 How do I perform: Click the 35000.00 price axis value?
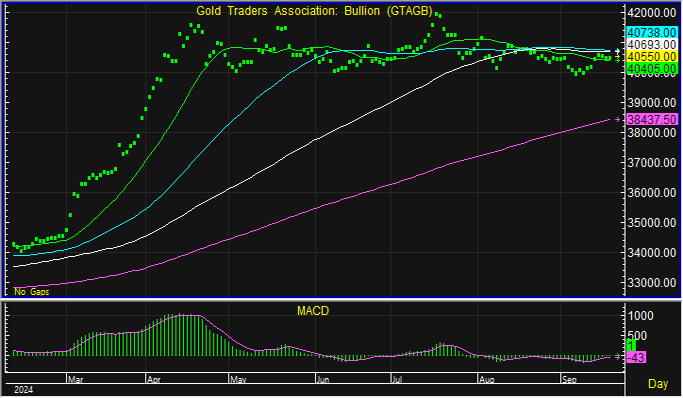[652, 223]
